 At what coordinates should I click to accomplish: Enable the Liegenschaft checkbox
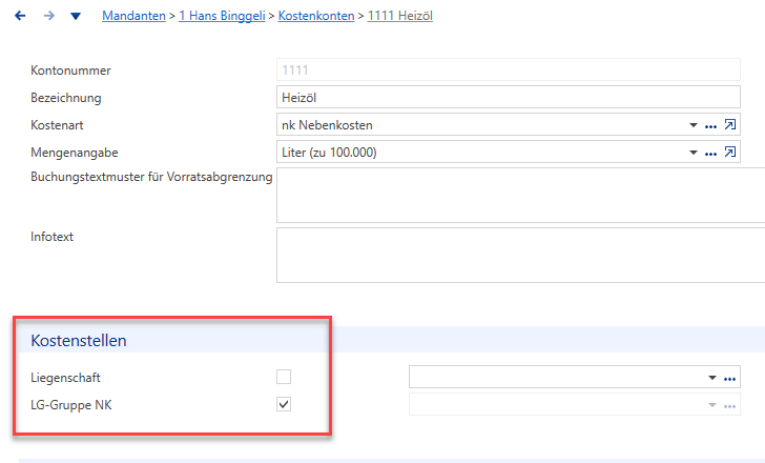point(283,377)
